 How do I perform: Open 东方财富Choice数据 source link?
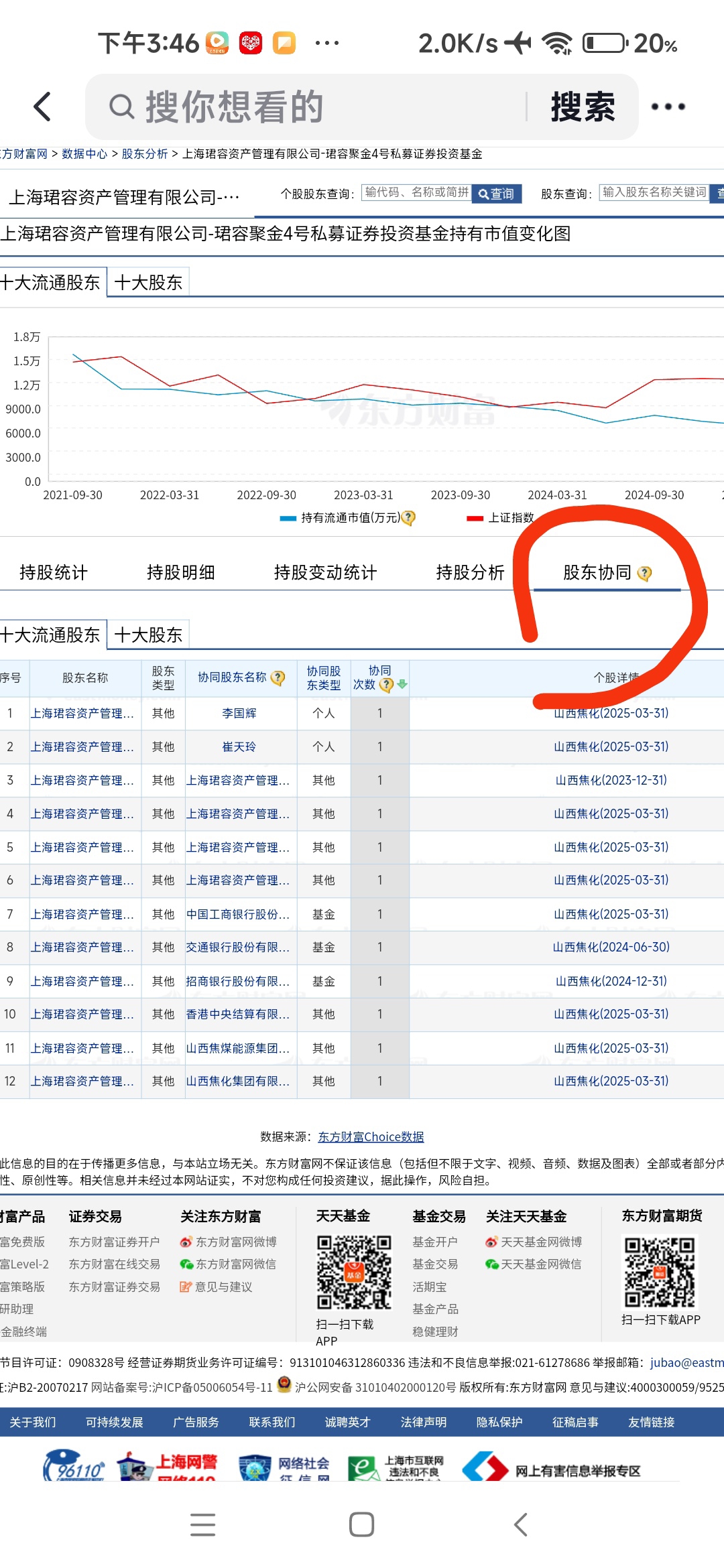pos(371,1136)
